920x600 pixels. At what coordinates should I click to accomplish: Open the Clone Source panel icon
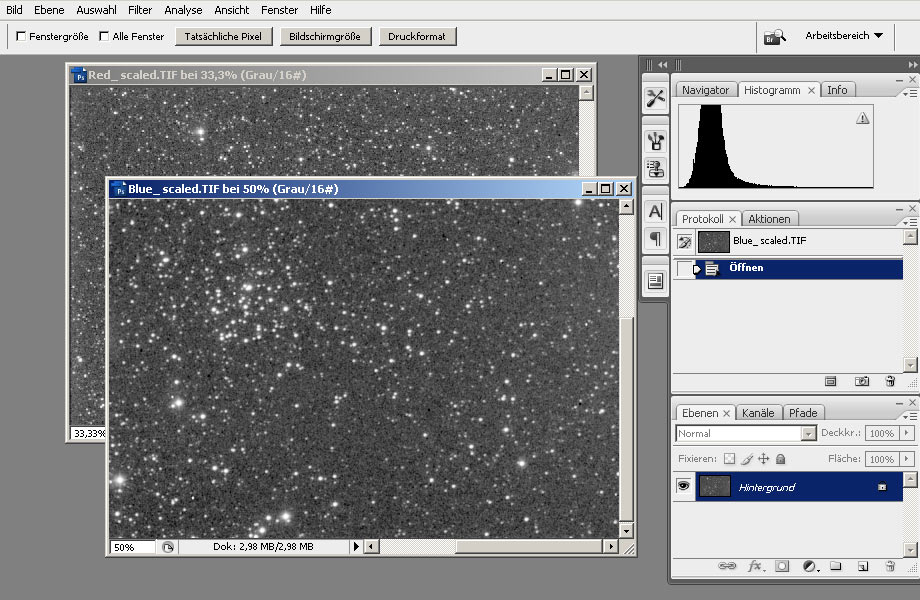point(655,168)
